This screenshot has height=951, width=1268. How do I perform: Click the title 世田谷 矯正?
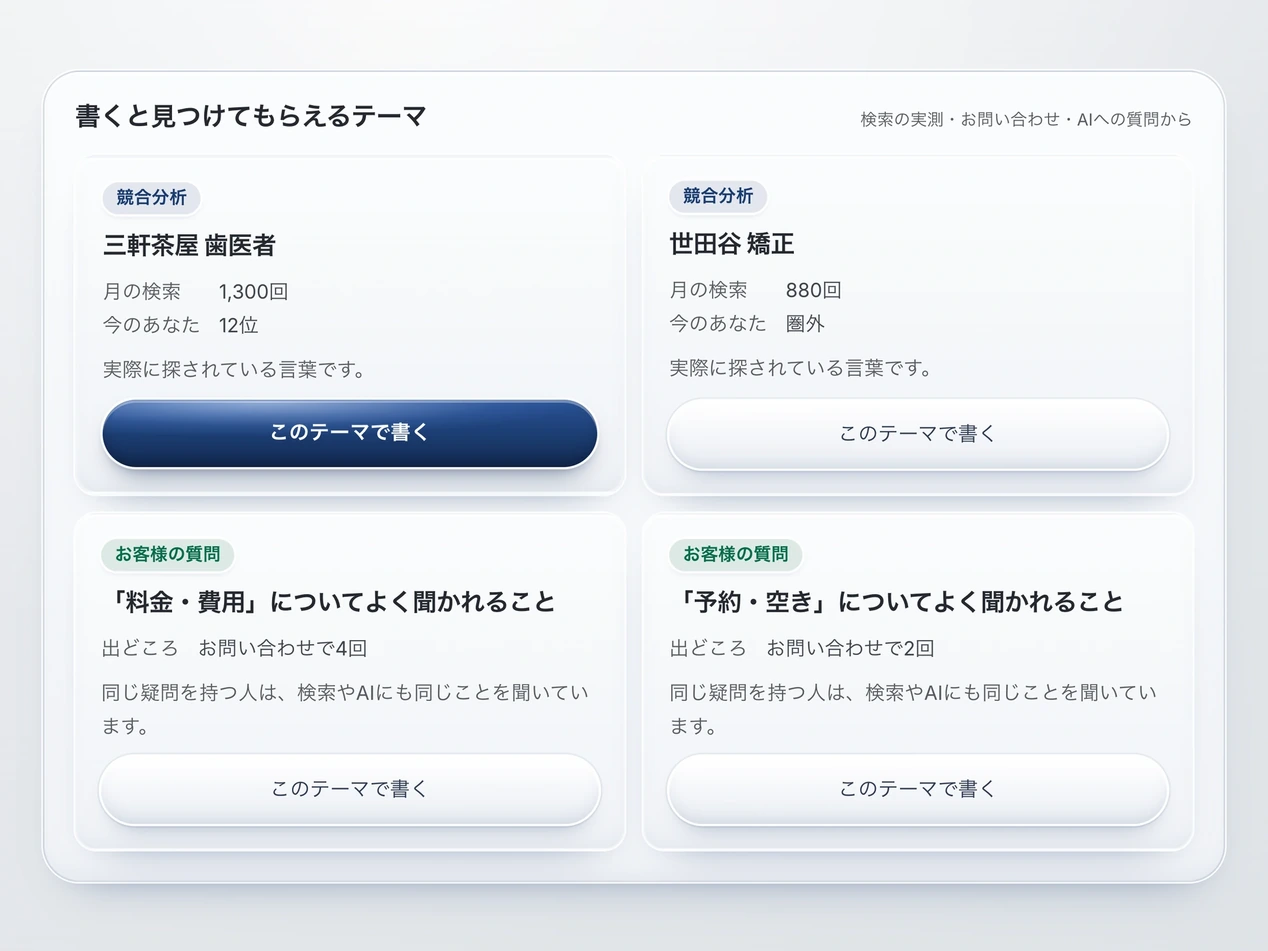(x=732, y=244)
